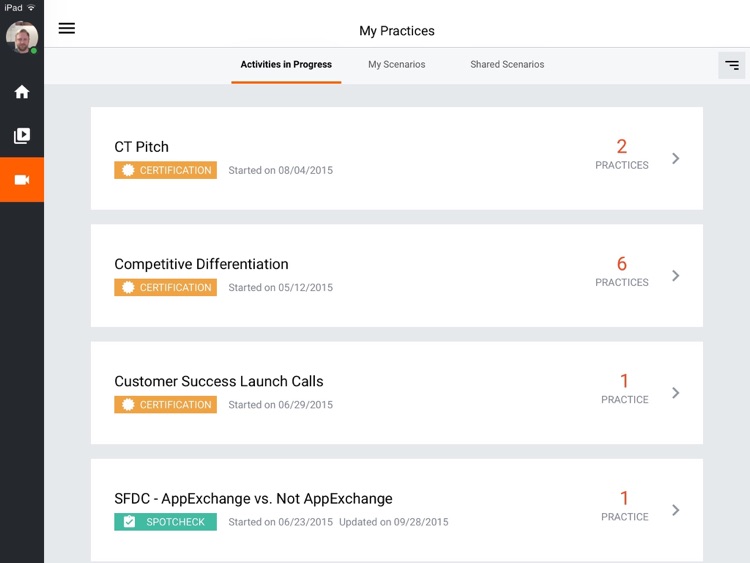Open the CT Pitch activity title
Screen dimensions: 750x563
142,147
